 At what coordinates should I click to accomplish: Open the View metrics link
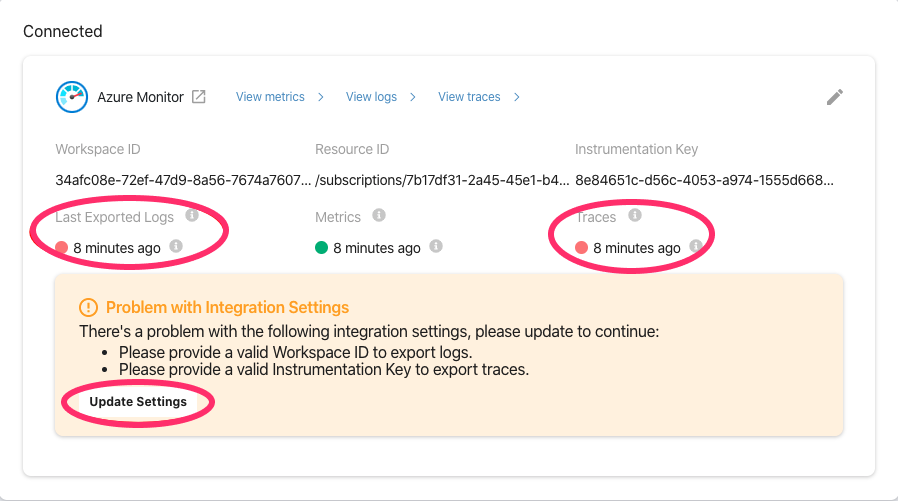[270, 97]
